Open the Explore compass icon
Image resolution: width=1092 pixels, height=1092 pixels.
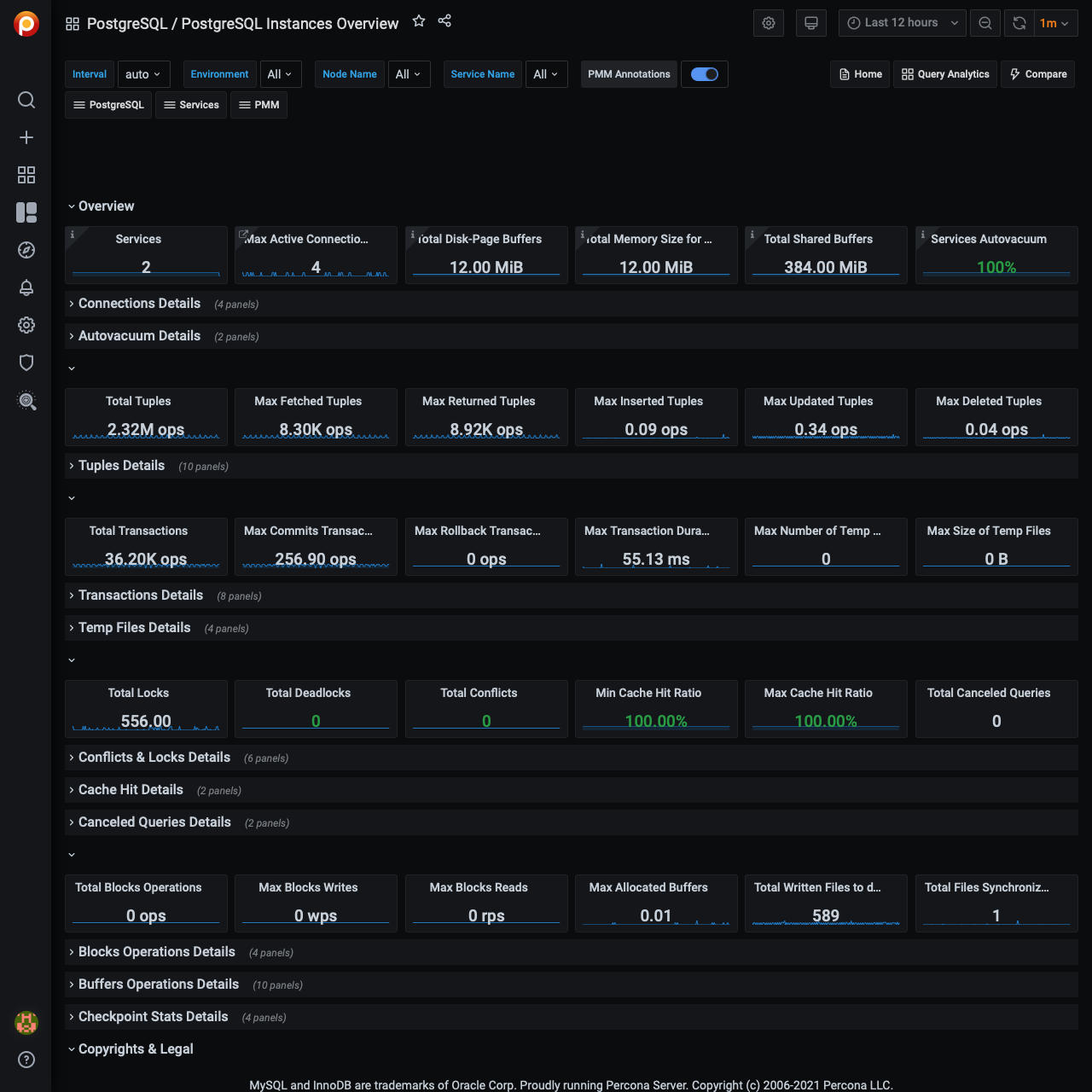pos(26,250)
